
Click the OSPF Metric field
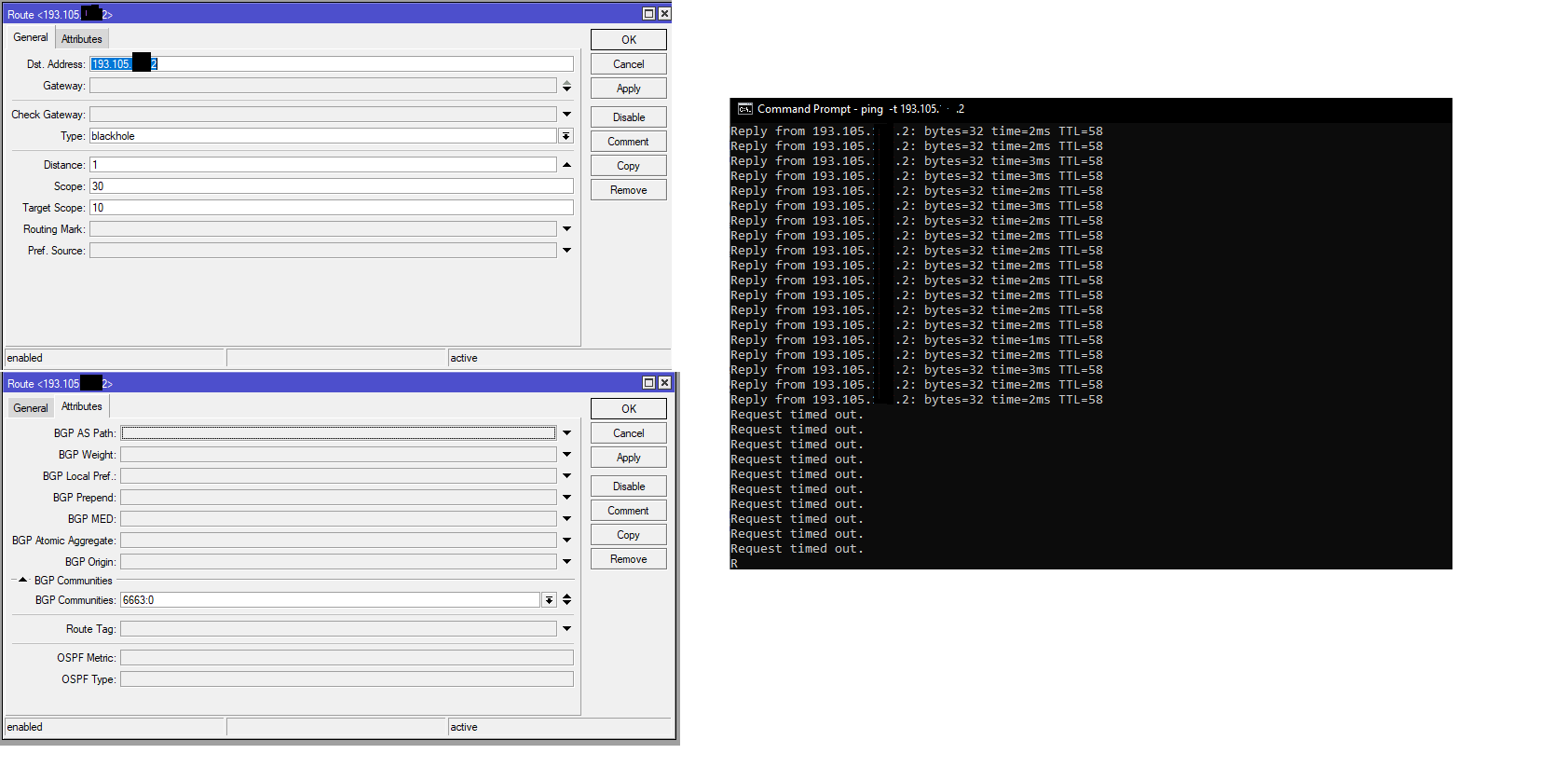click(348, 658)
